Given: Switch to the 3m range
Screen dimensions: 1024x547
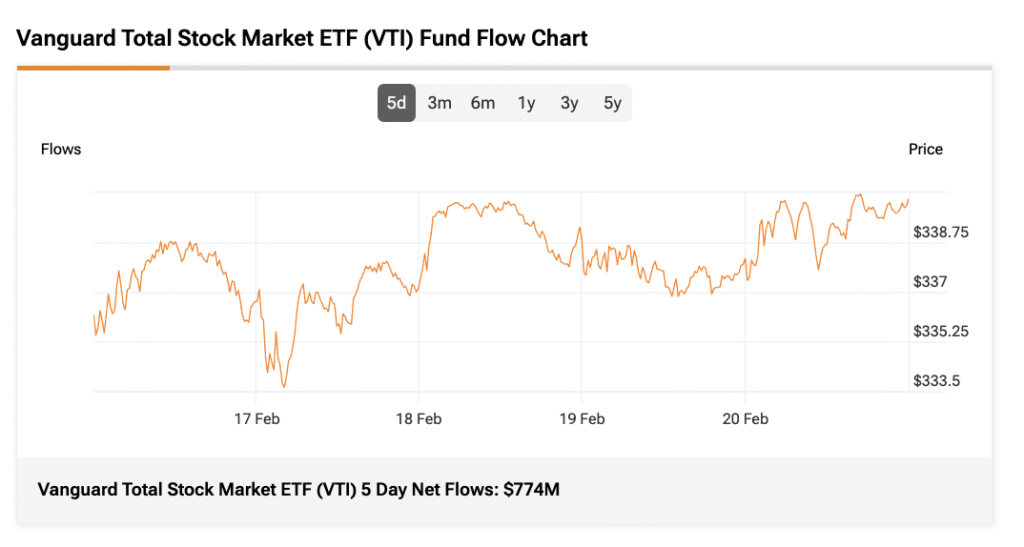Looking at the screenshot, I should click(x=439, y=103).
